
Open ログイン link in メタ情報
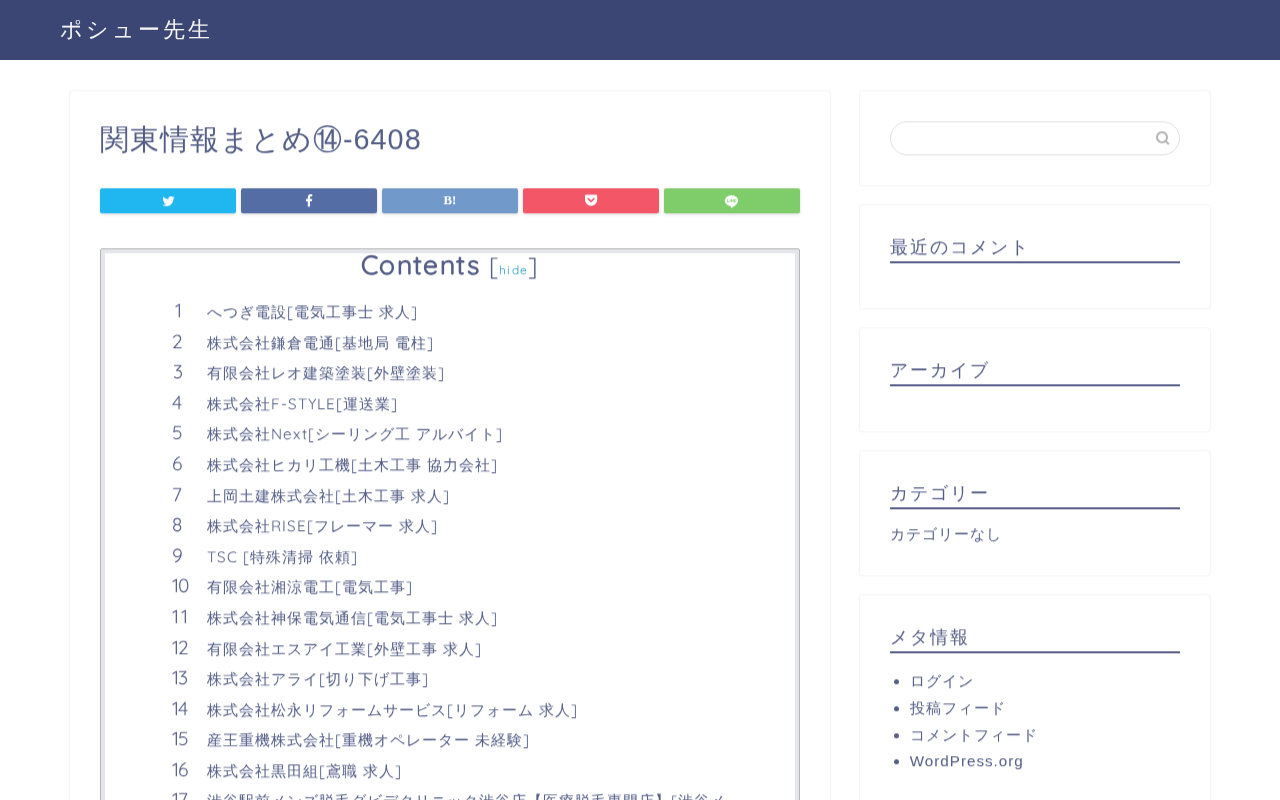pyautogui.click(x=941, y=680)
